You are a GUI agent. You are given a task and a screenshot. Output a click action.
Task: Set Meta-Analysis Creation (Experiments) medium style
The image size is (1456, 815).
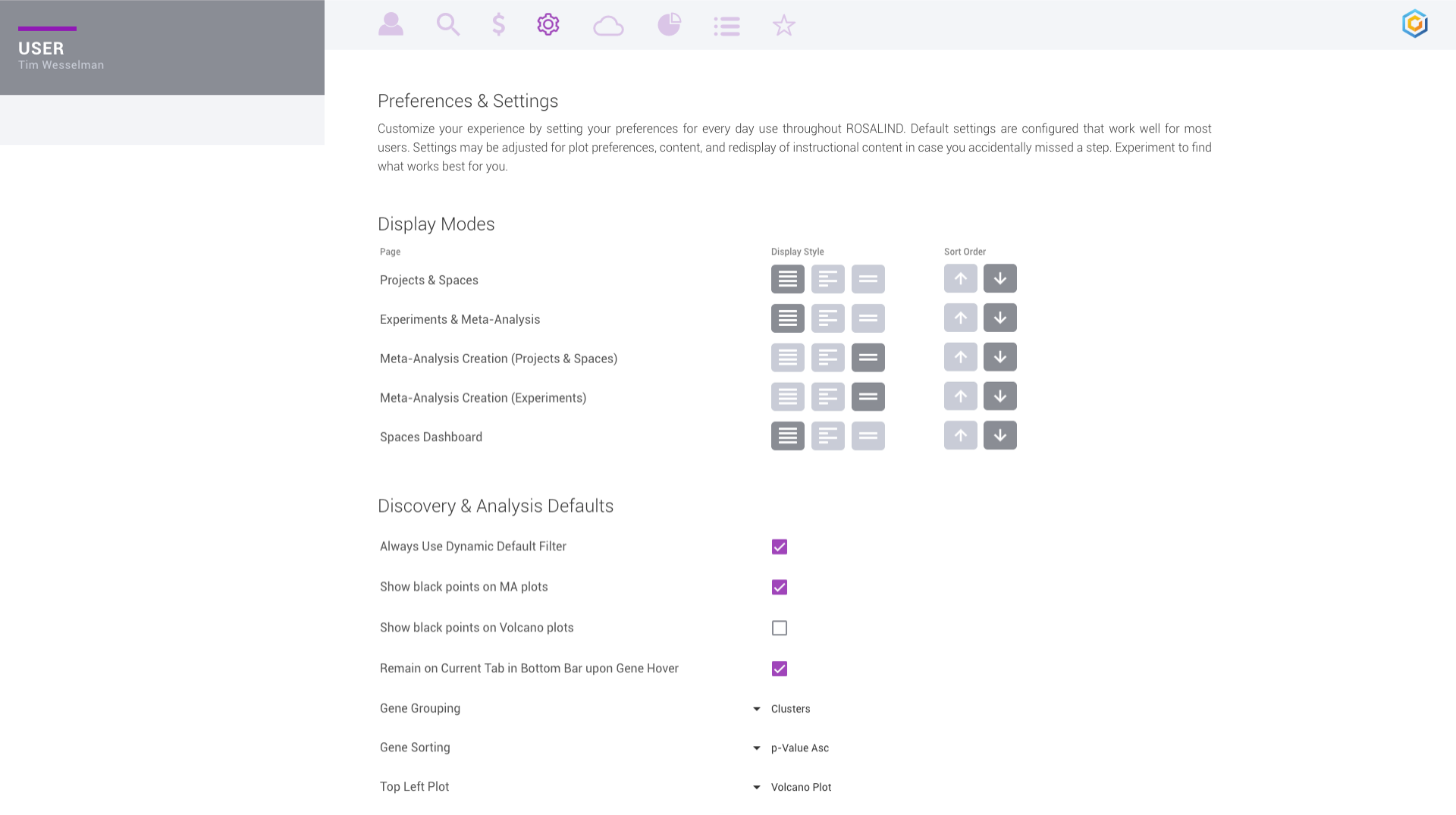pyautogui.click(x=828, y=397)
